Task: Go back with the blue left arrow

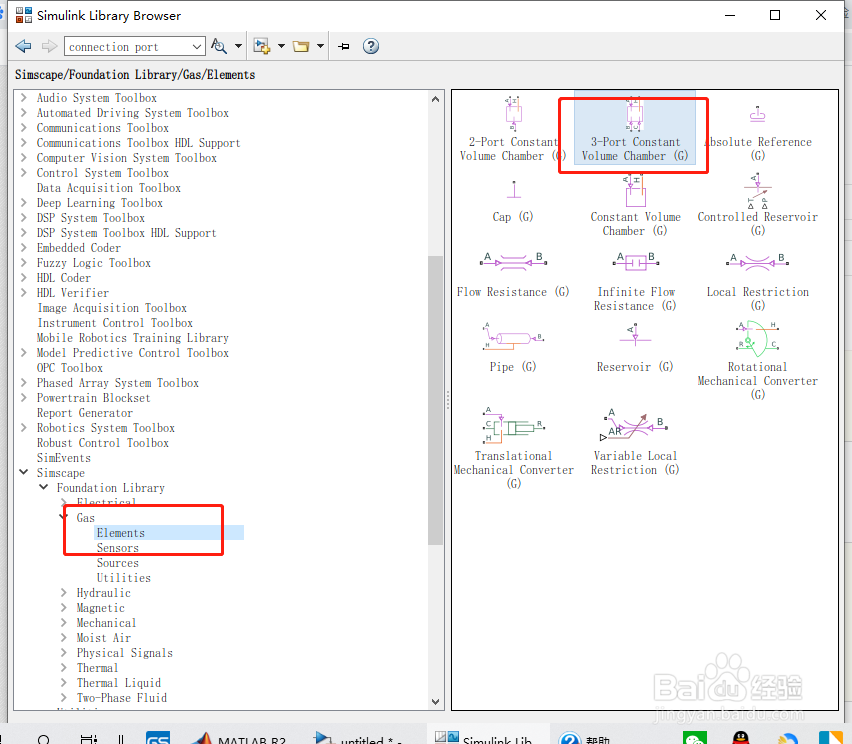Action: pyautogui.click(x=23, y=46)
